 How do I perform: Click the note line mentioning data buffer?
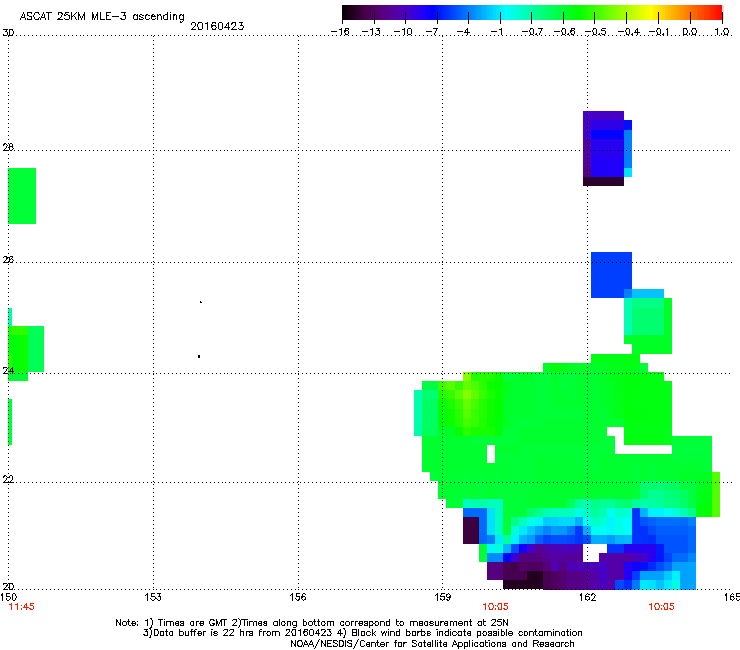click(362, 633)
